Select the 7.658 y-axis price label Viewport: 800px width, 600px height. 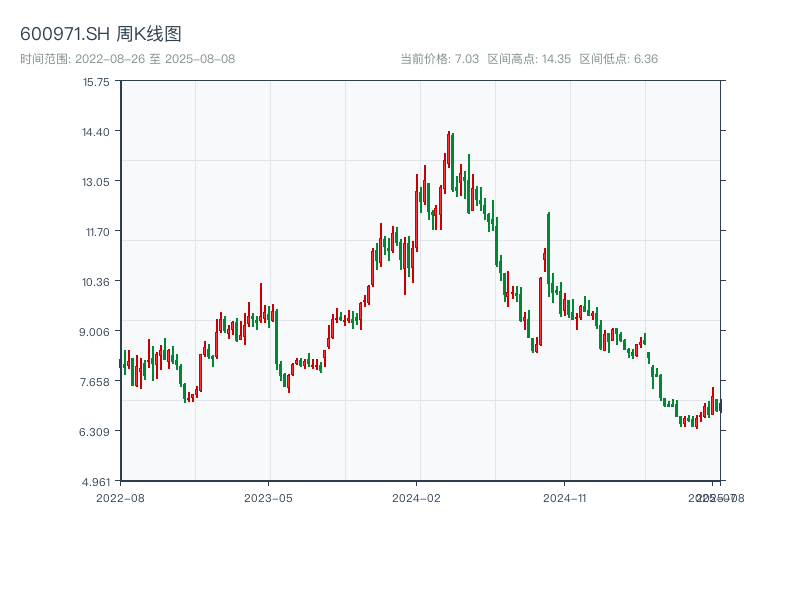pyautogui.click(x=96, y=382)
